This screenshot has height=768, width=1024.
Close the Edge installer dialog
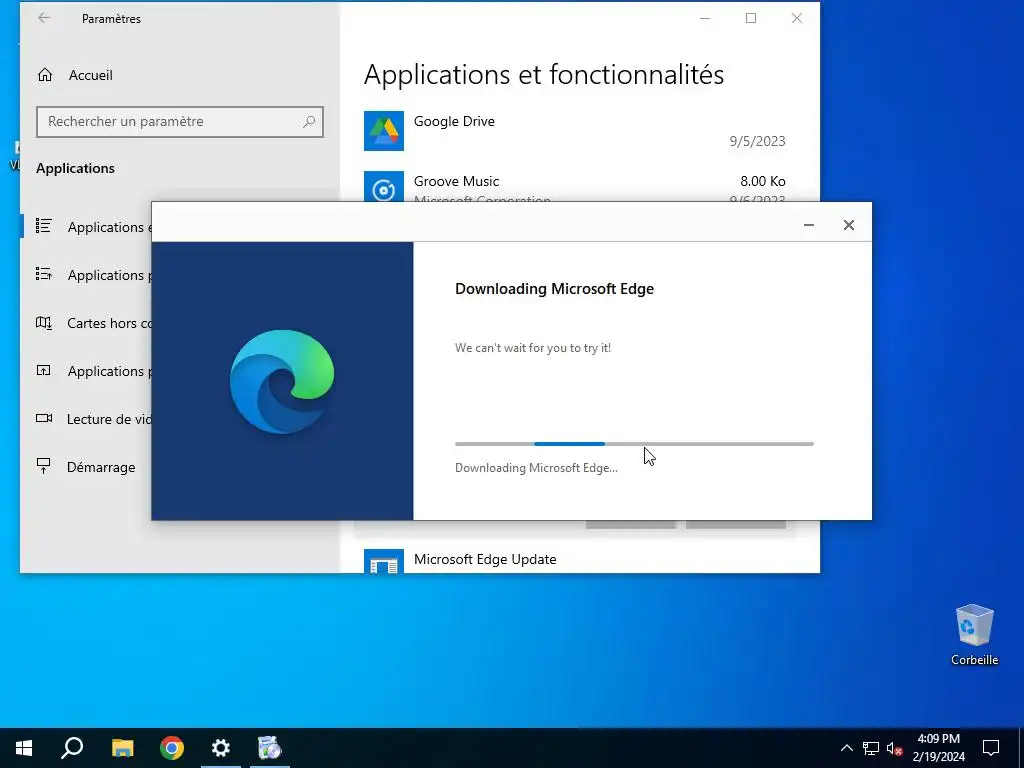coord(848,225)
